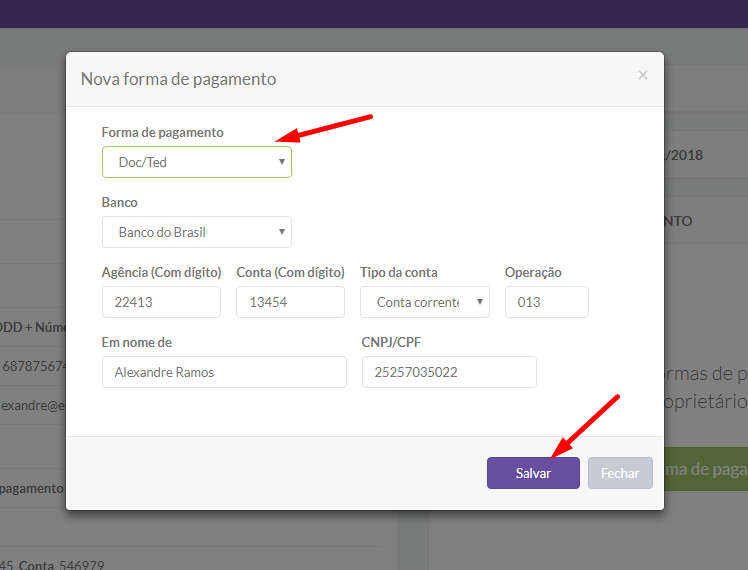Click the Em nome de field
The height and width of the screenshot is (570, 748).
point(224,372)
